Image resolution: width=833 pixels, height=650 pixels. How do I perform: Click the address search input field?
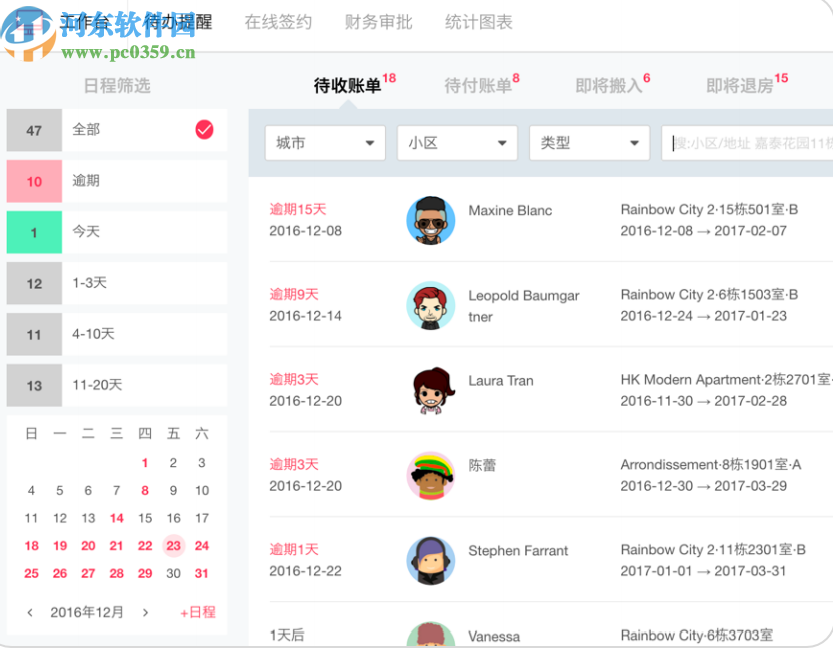tap(745, 142)
